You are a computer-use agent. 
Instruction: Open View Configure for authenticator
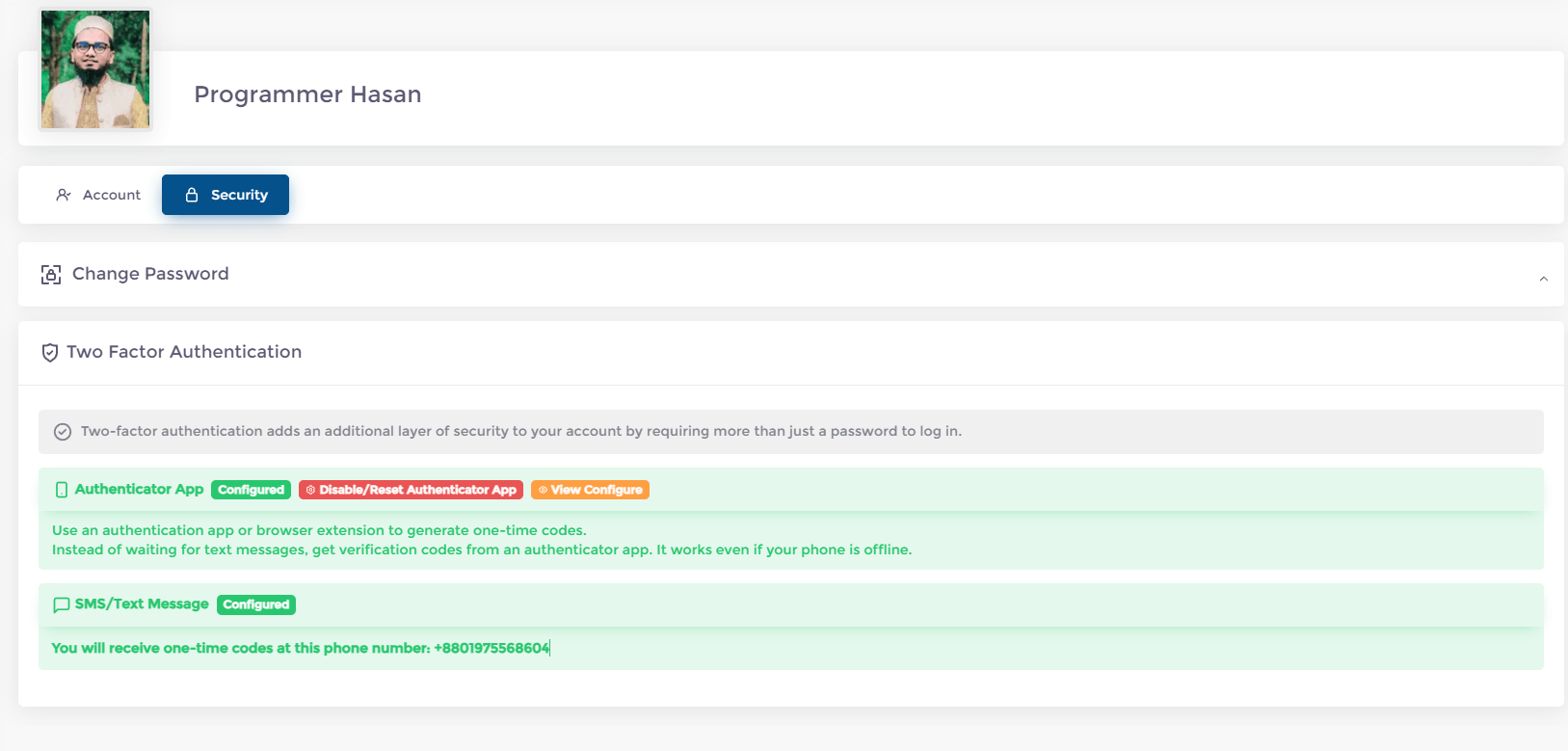[590, 490]
